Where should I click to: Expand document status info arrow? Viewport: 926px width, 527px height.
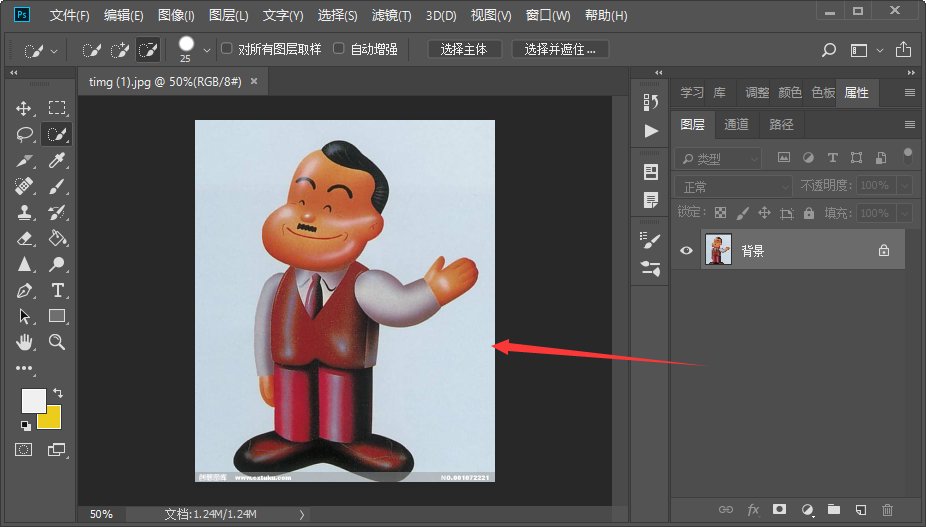[302, 515]
